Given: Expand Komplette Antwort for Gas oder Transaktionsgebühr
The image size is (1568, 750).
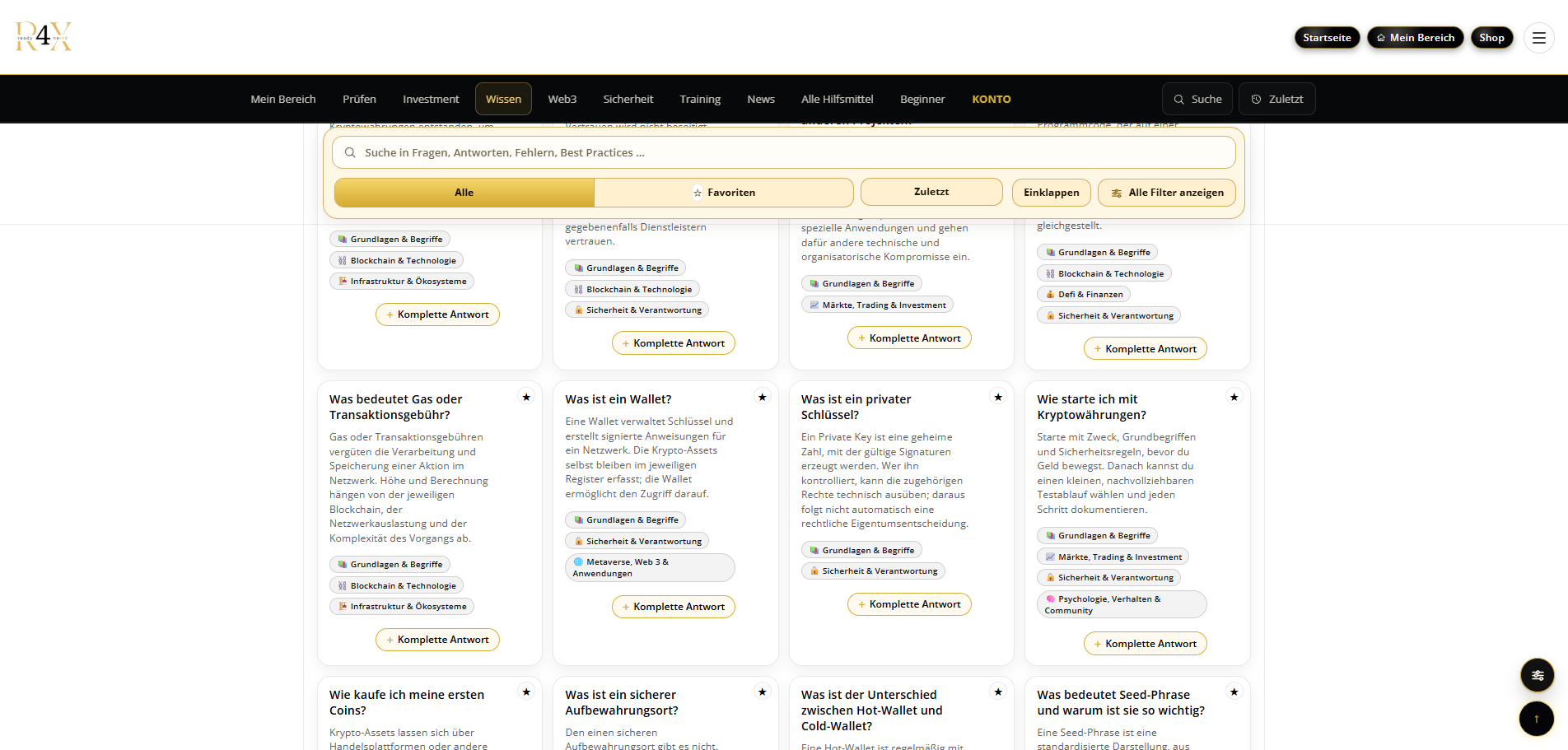Looking at the screenshot, I should 437,640.
